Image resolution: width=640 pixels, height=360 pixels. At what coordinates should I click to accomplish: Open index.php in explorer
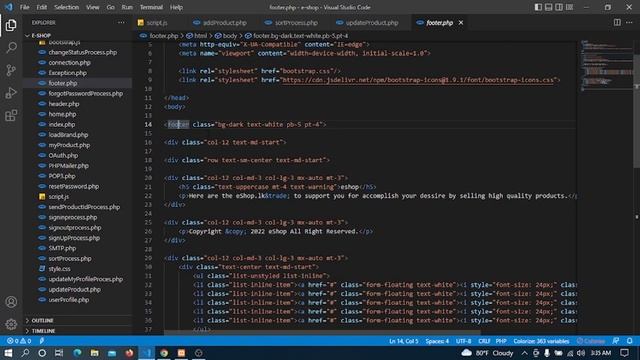click(x=62, y=124)
